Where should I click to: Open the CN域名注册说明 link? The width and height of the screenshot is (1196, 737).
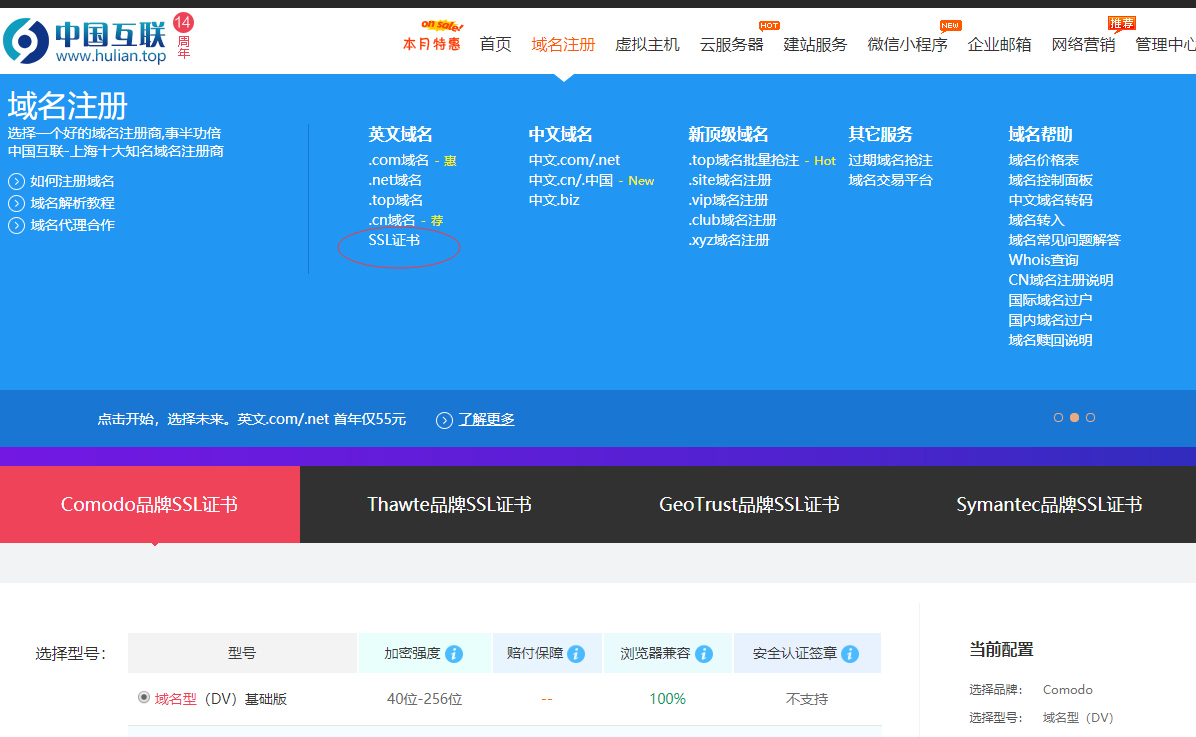pyautogui.click(x=1061, y=280)
